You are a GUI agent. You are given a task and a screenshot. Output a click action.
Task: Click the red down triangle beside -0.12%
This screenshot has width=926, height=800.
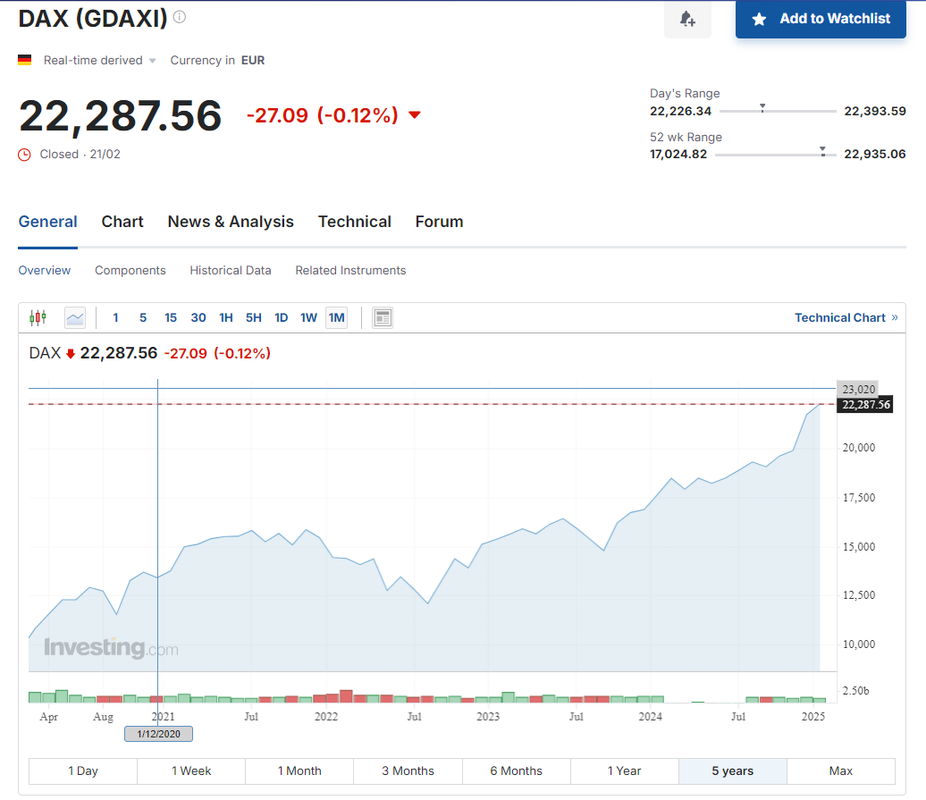pyautogui.click(x=415, y=115)
